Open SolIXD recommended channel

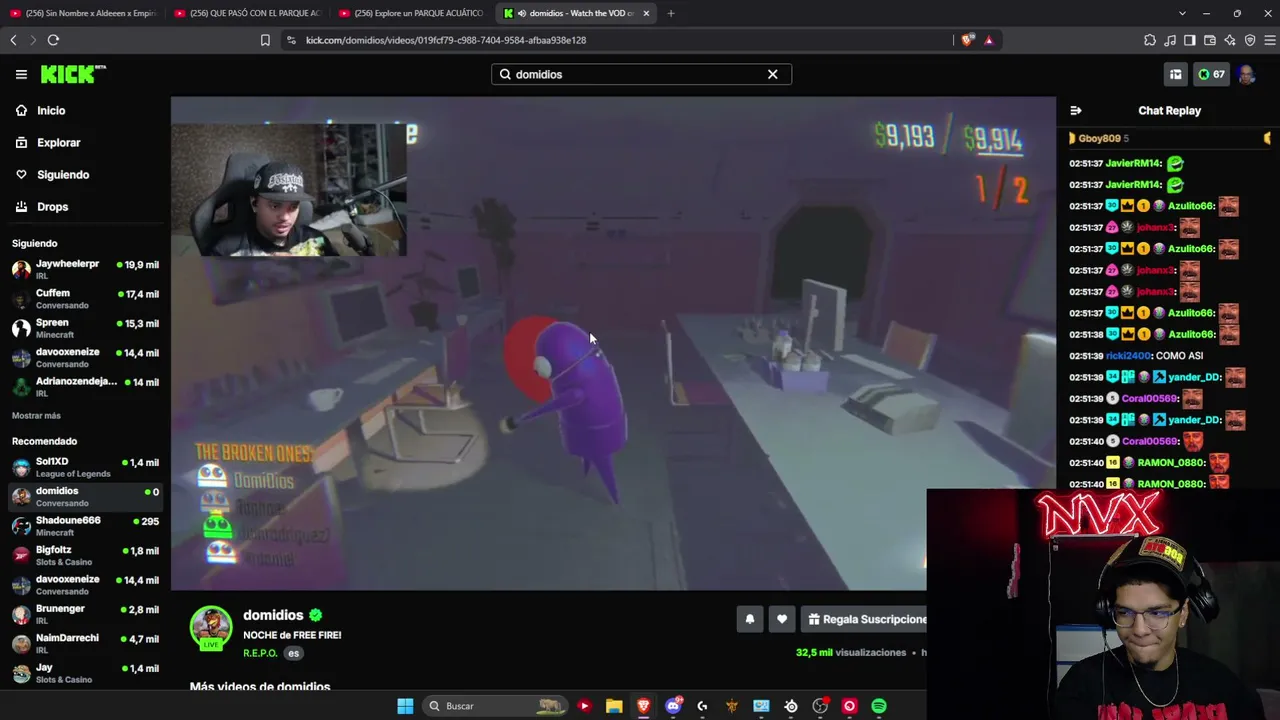click(x=85, y=467)
